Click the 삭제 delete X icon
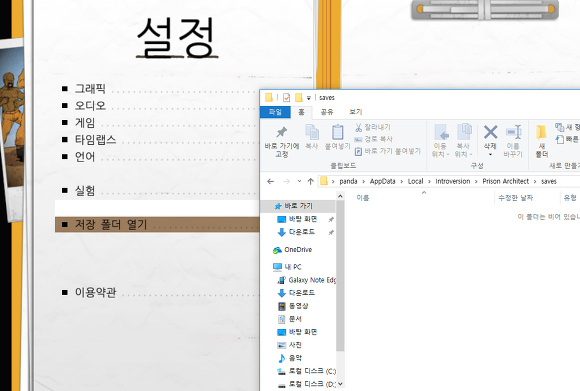The width and height of the screenshot is (580, 391). (490, 132)
